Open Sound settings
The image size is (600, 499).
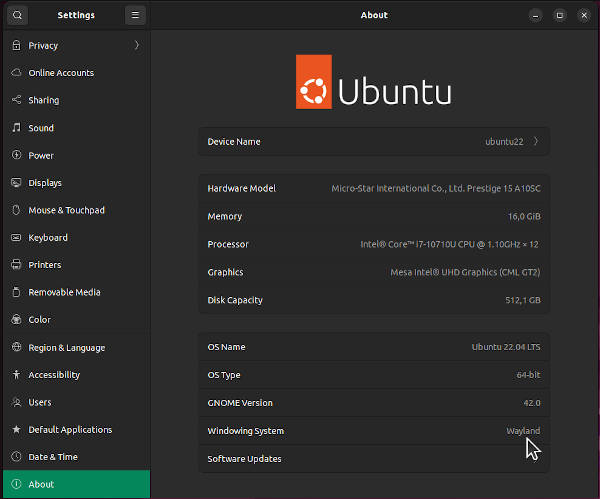pyautogui.click(x=77, y=128)
